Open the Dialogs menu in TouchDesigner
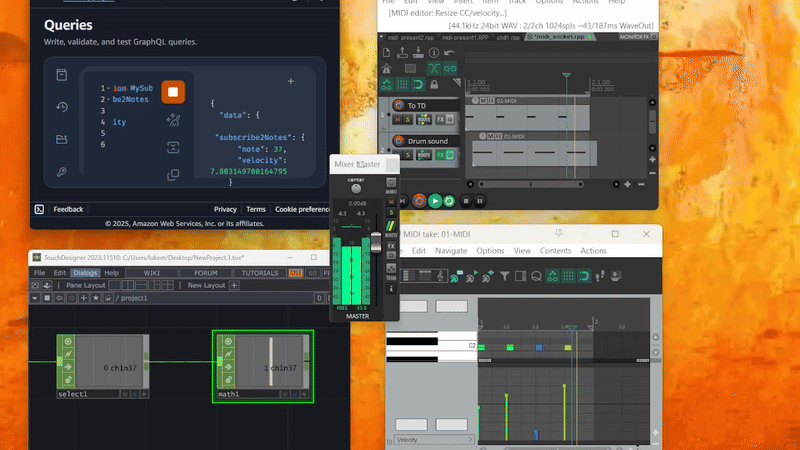The image size is (800, 450). (85, 273)
